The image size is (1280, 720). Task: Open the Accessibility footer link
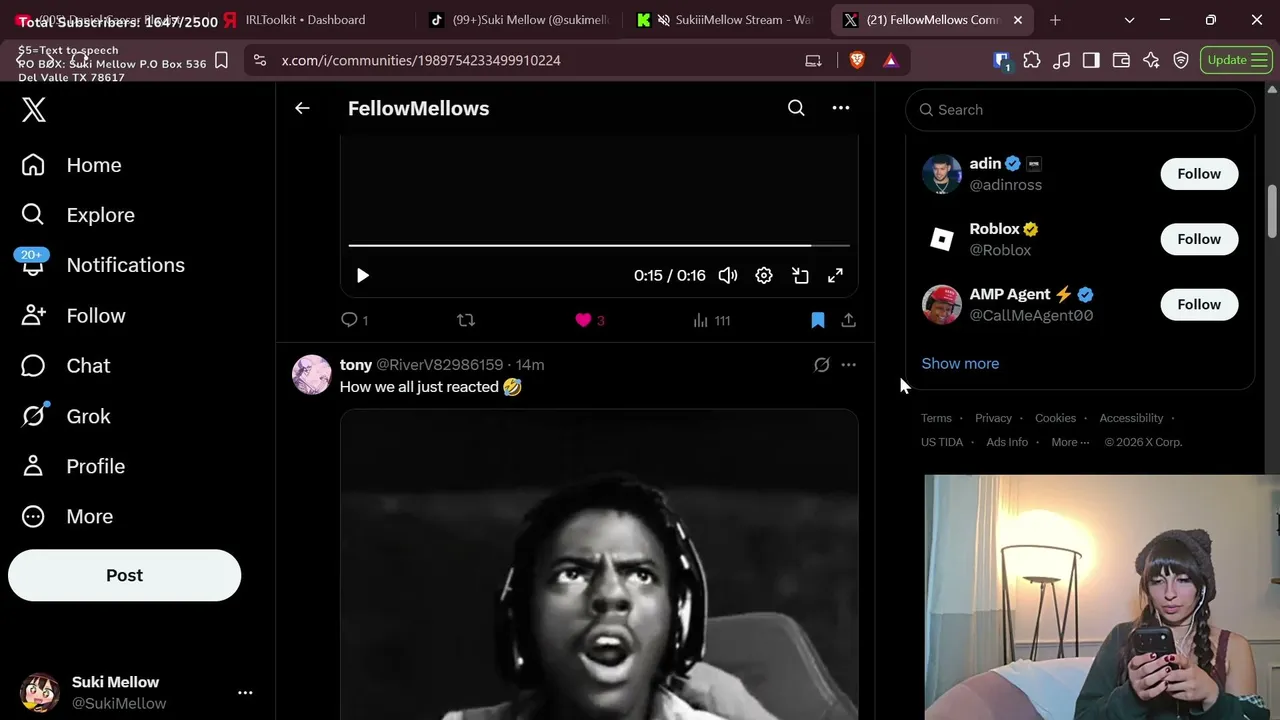point(1131,418)
